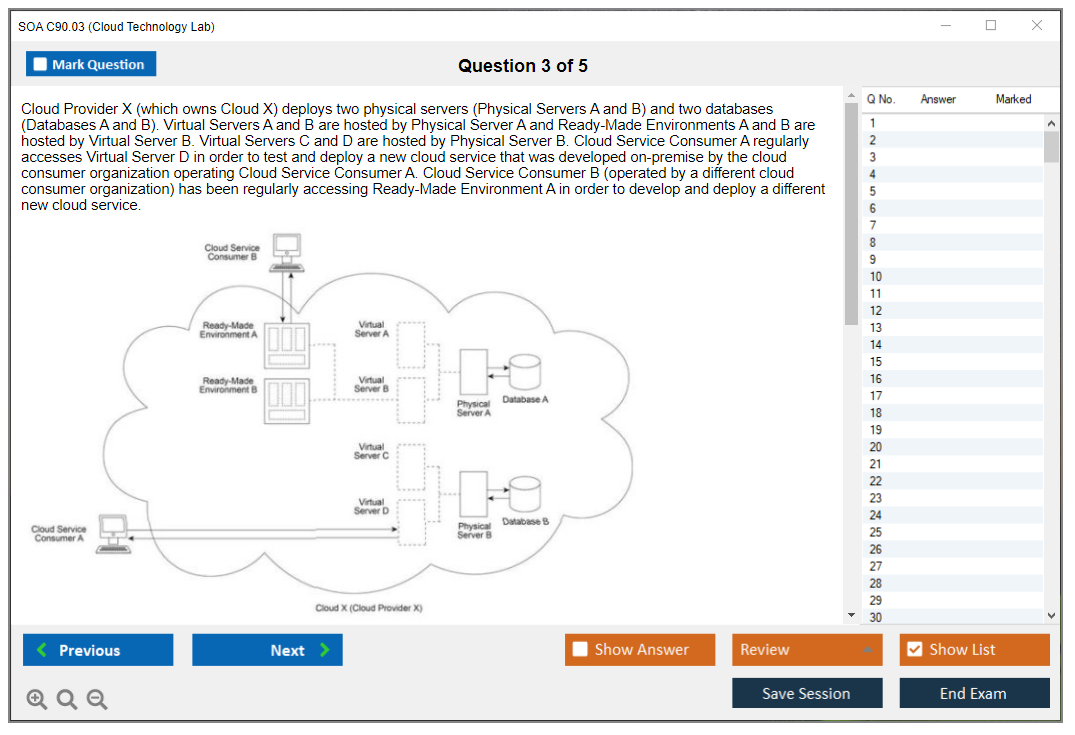This screenshot has height=735, width=1075.
Task: Maximize the exam window
Action: (x=991, y=26)
